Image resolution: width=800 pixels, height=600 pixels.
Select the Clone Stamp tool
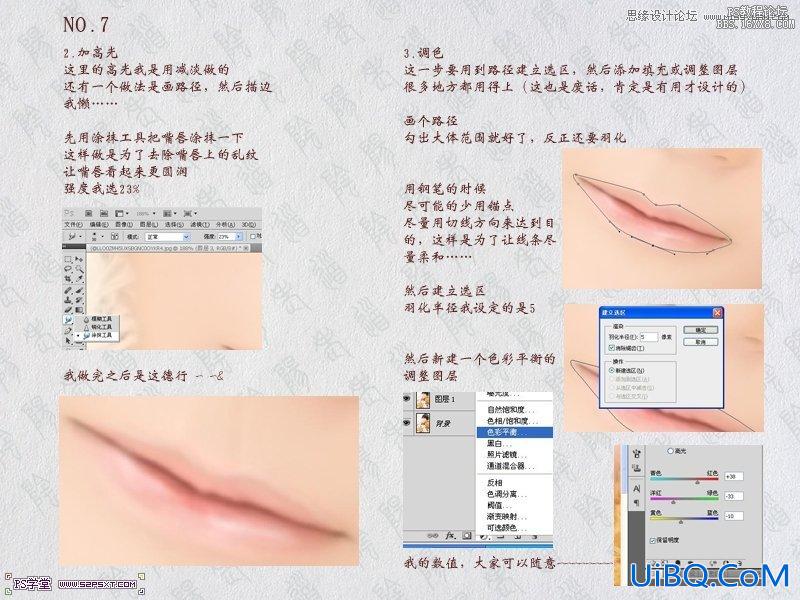68,301
